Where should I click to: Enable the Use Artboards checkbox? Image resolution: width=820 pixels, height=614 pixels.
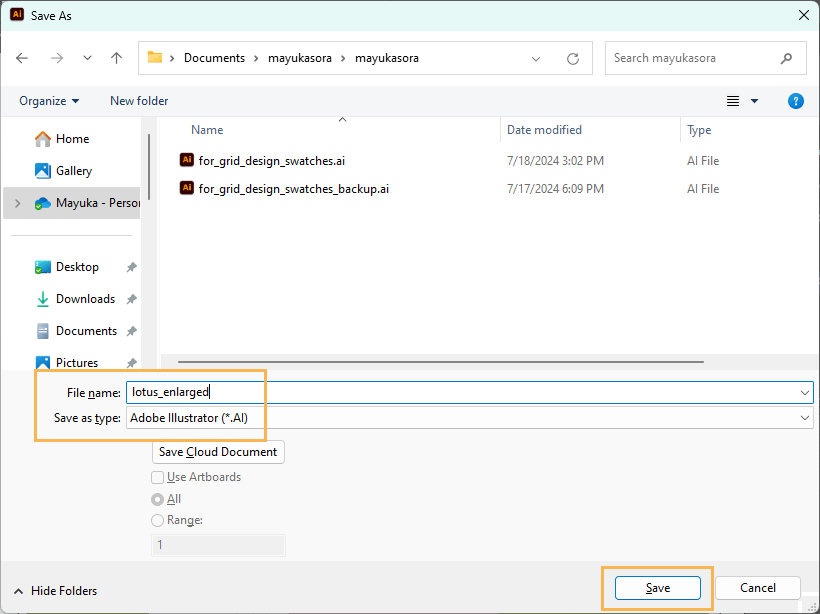157,477
